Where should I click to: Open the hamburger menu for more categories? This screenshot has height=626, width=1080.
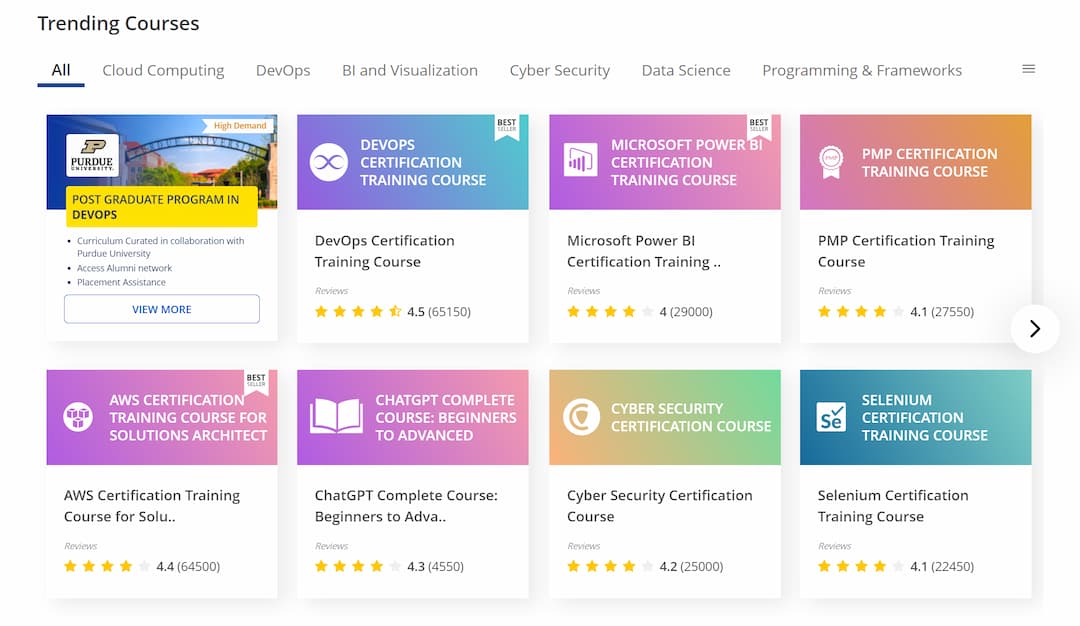[x=1028, y=69]
